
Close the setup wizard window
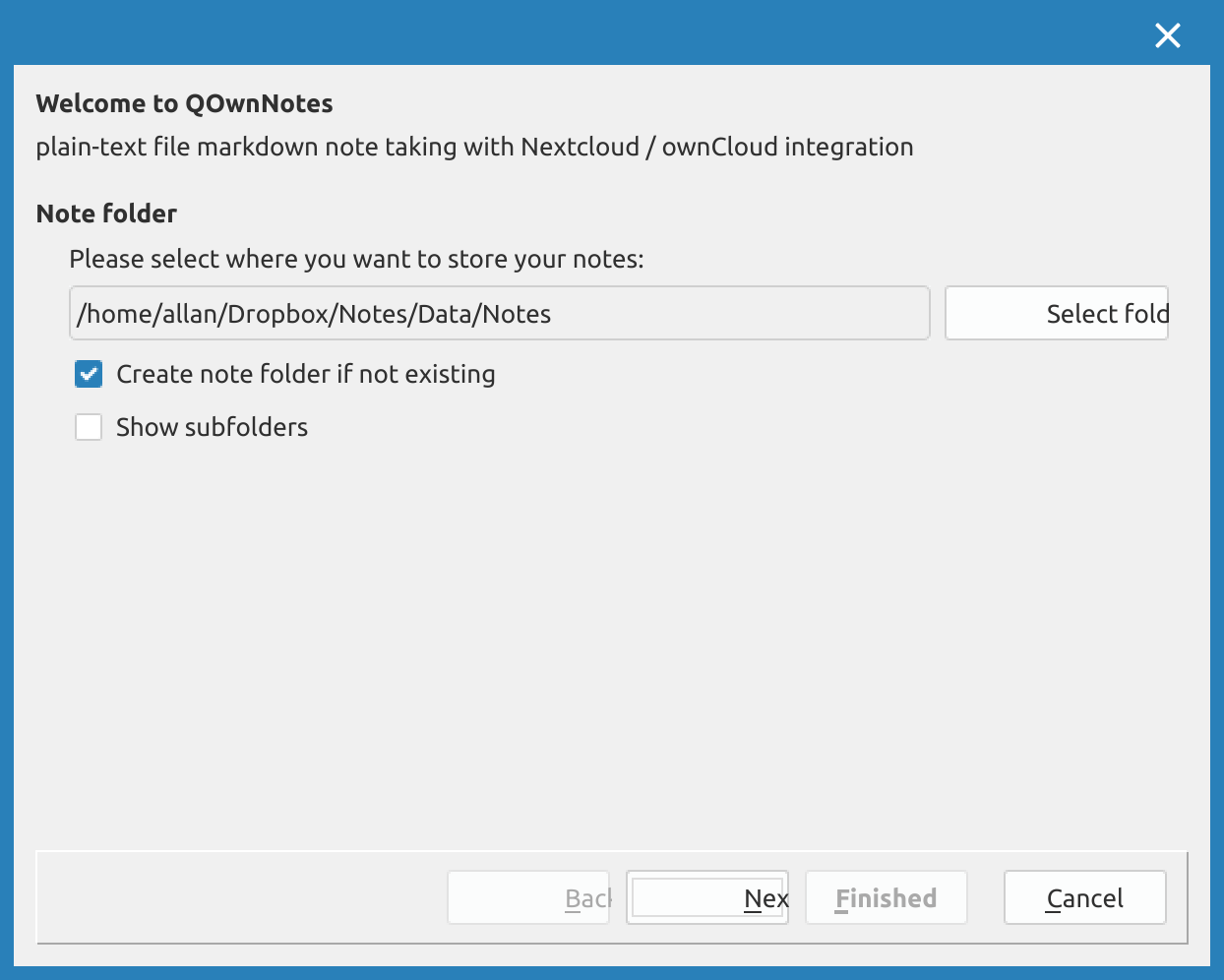click(1167, 35)
